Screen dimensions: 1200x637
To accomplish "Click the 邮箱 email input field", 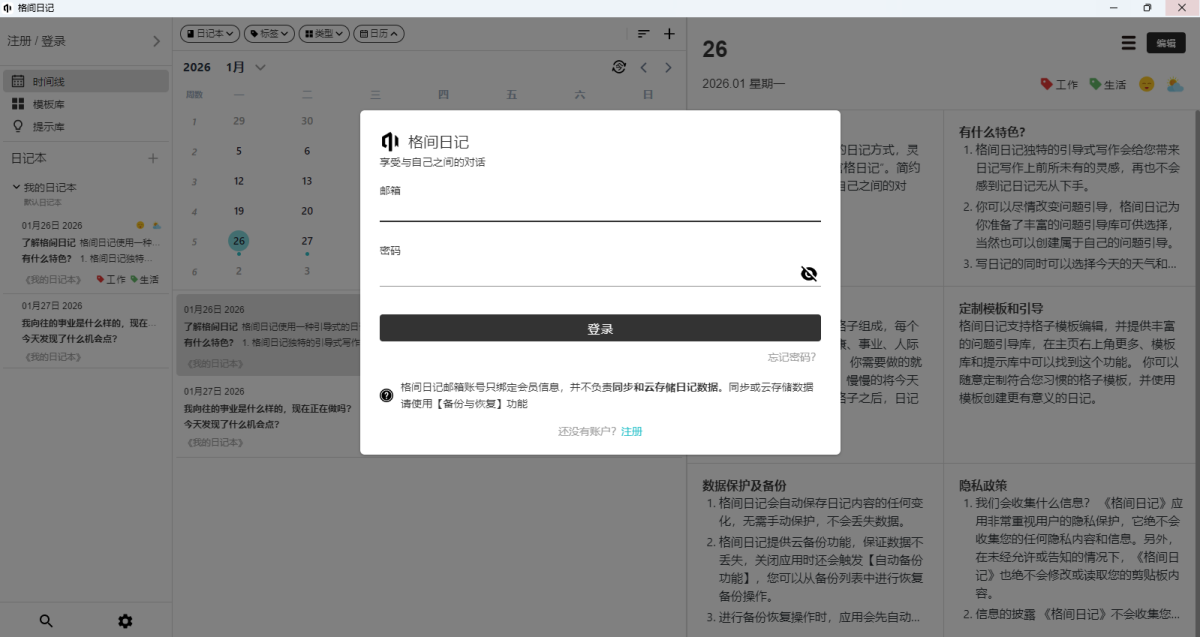I will coord(600,210).
